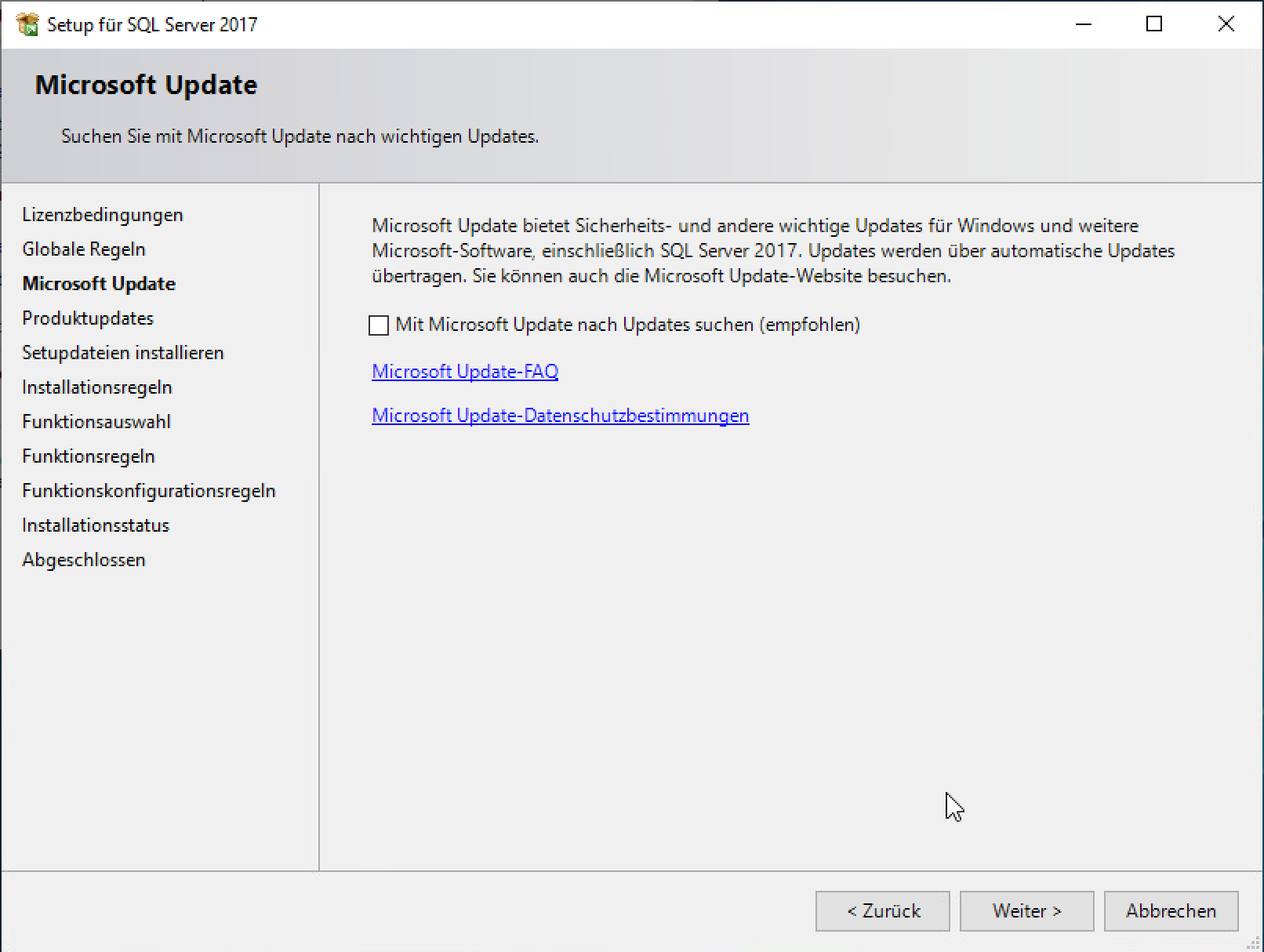Go back with the Zurück button
The image size is (1264, 952).
pos(882,911)
